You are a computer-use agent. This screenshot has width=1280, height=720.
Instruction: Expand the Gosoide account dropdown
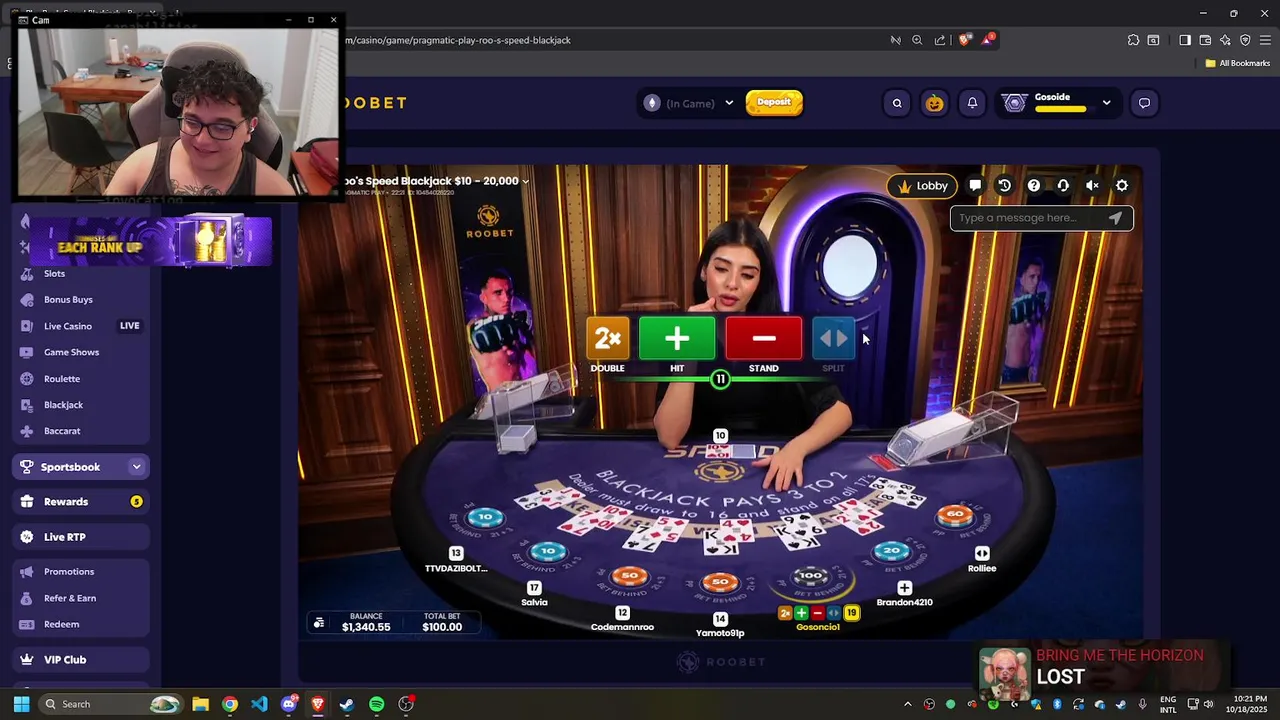pos(1106,103)
